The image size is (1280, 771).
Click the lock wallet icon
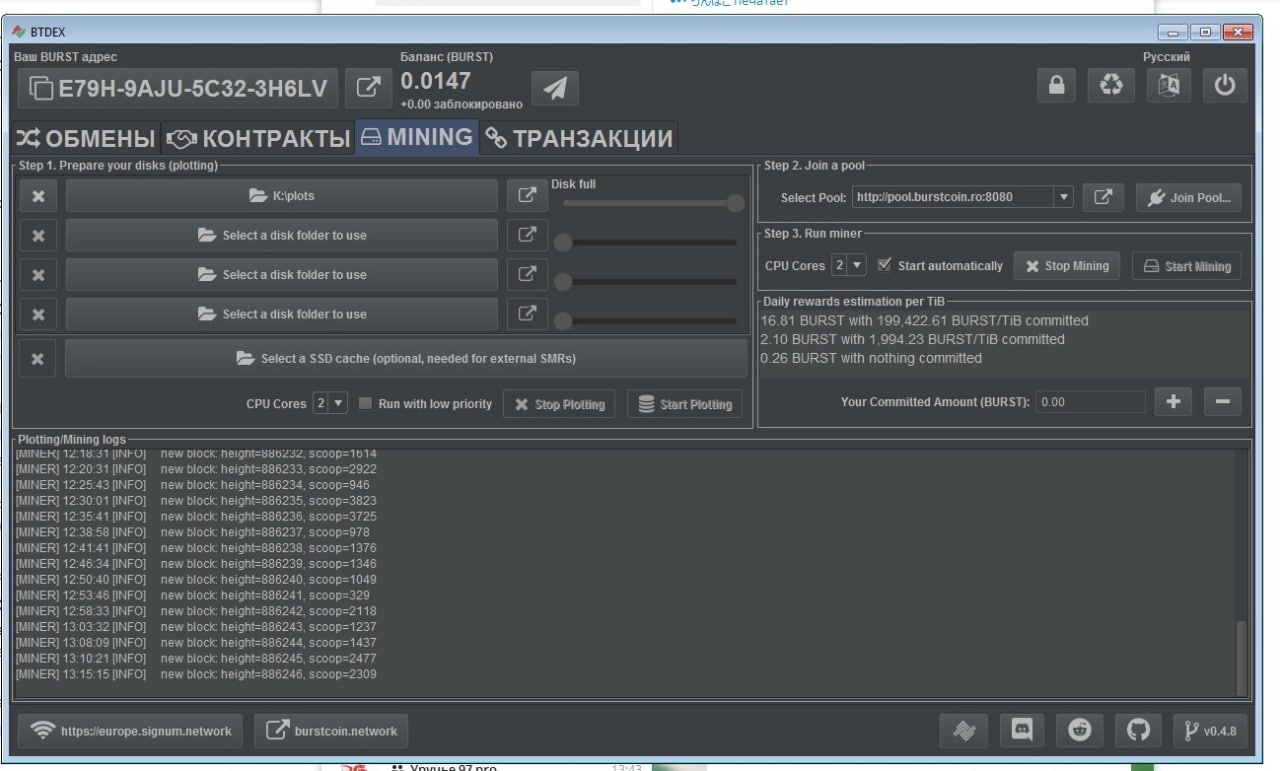1056,85
